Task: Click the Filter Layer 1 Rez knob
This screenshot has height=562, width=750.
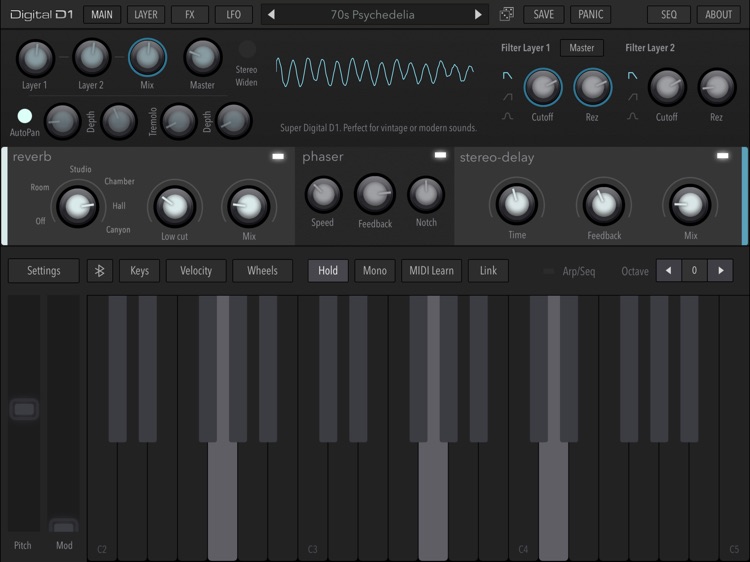Action: tap(592, 88)
